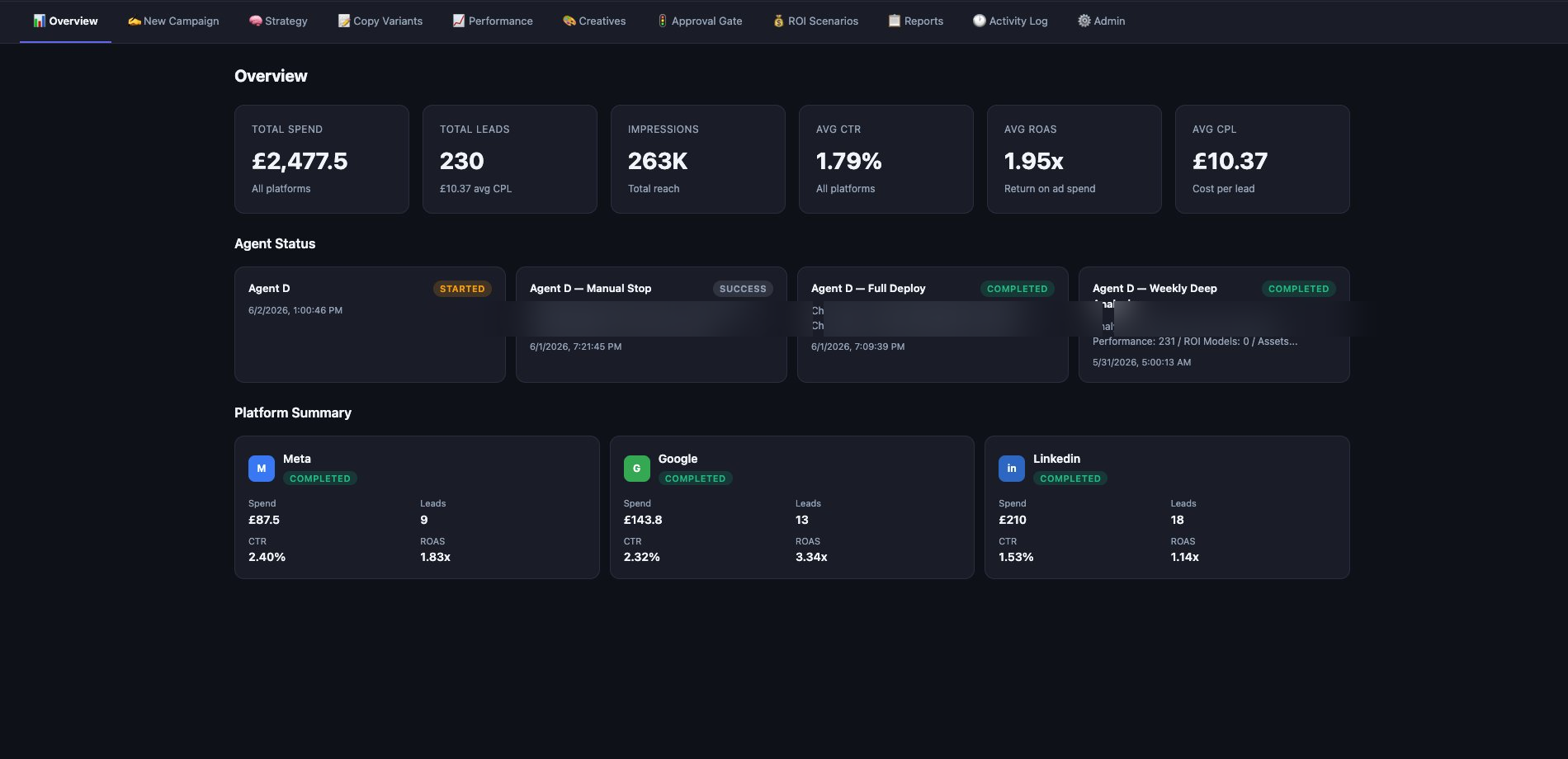Screen dimensions: 1568x759
Task: Click Linkedin ROAS value 1.14x
Action: pos(1185,557)
